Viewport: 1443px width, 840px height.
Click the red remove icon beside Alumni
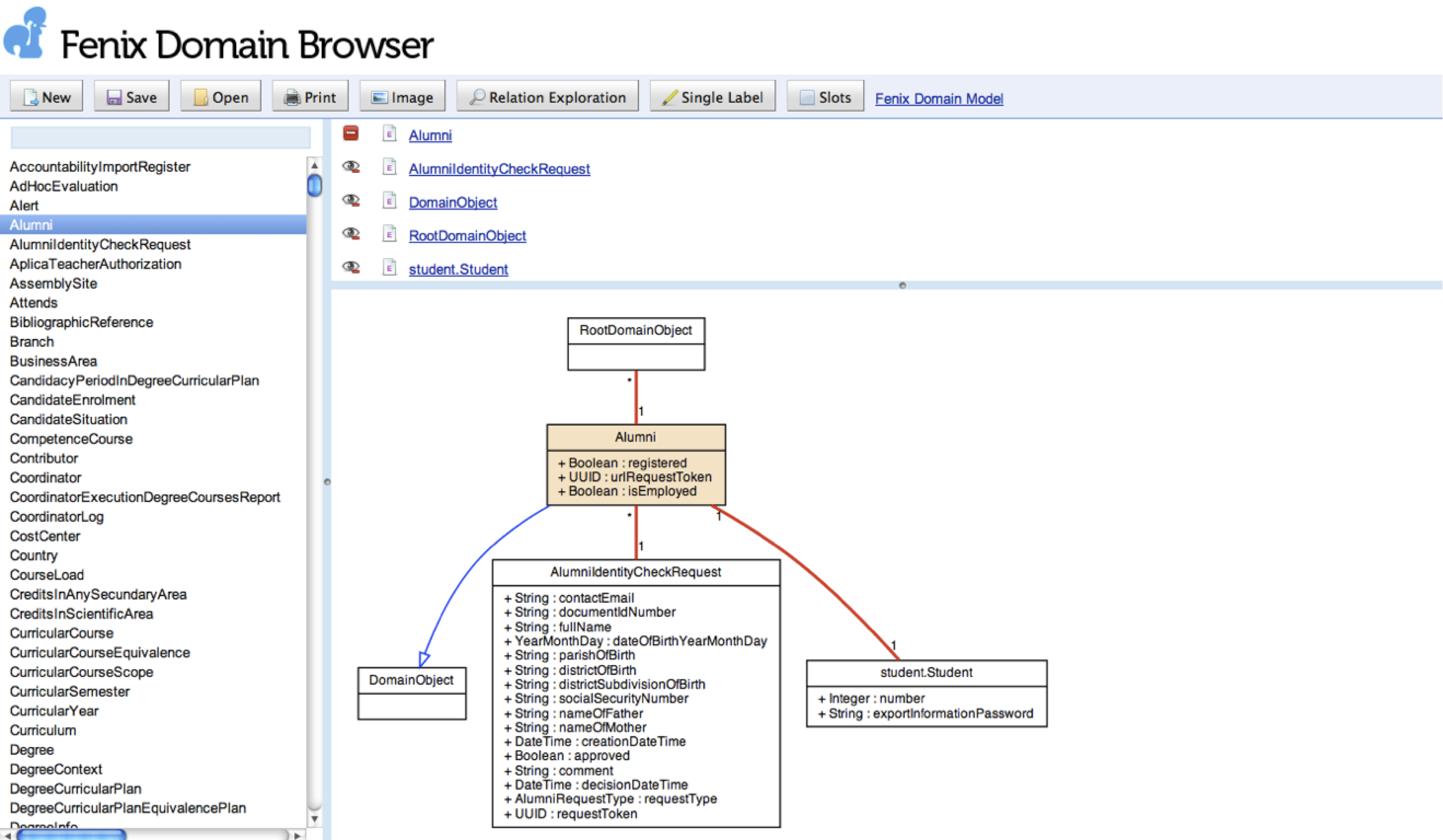click(350, 133)
